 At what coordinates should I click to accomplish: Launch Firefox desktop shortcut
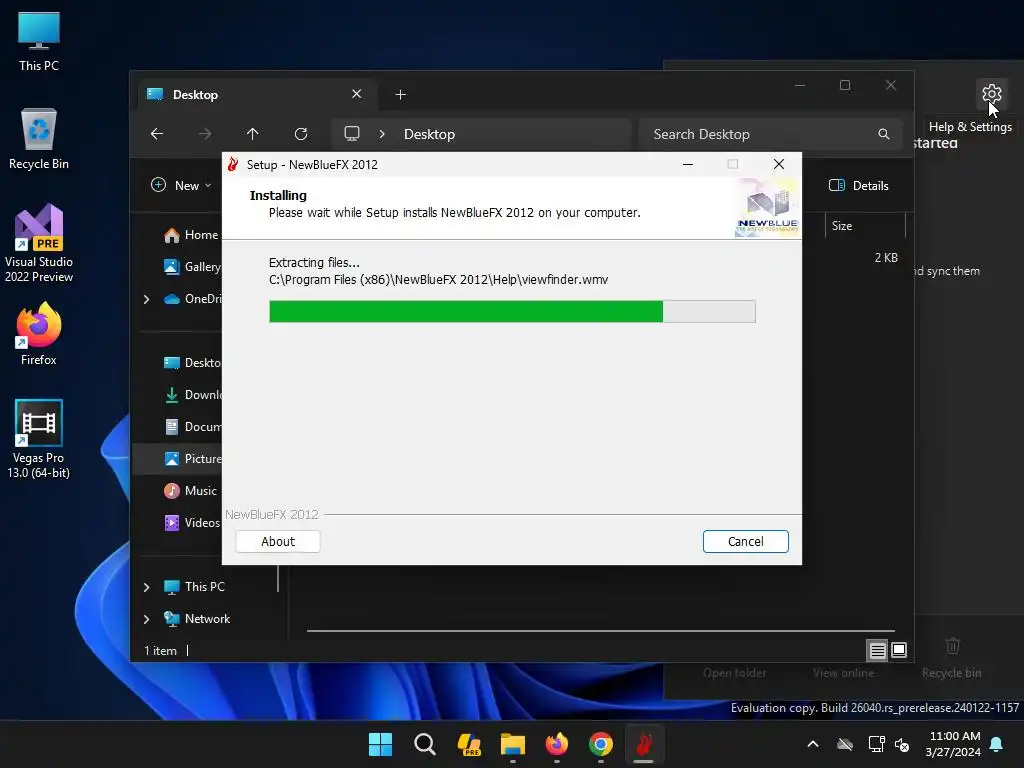[39, 334]
